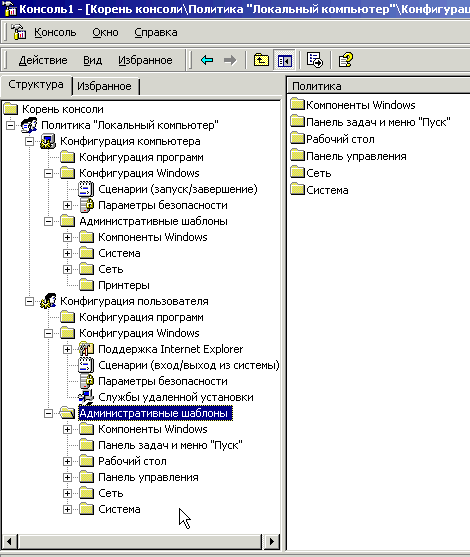Select the Поддержка Internet Explorer icon
The width and height of the screenshot is (470, 557).
(86, 349)
